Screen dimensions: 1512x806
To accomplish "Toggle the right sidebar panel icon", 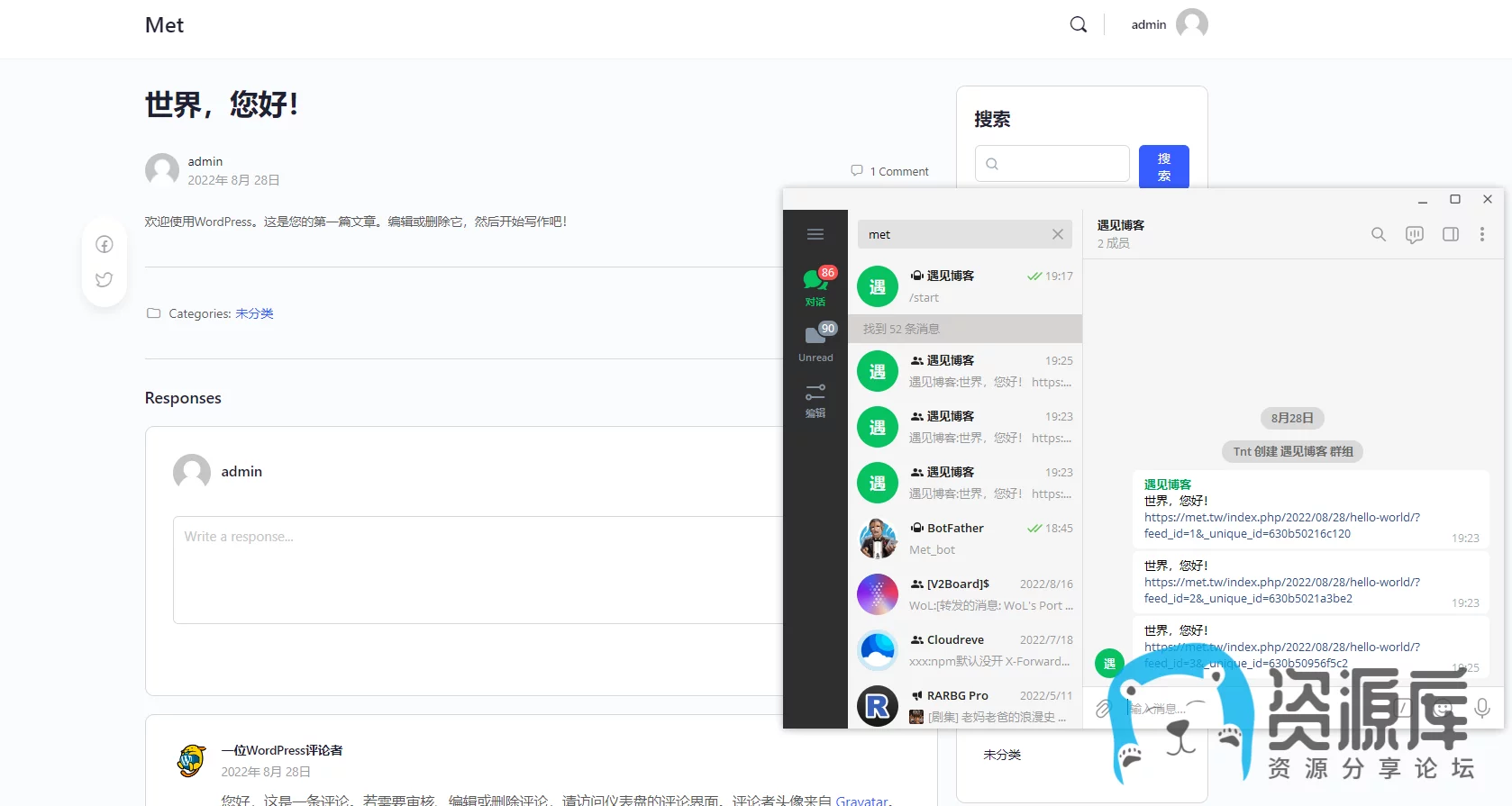I will pyautogui.click(x=1450, y=234).
